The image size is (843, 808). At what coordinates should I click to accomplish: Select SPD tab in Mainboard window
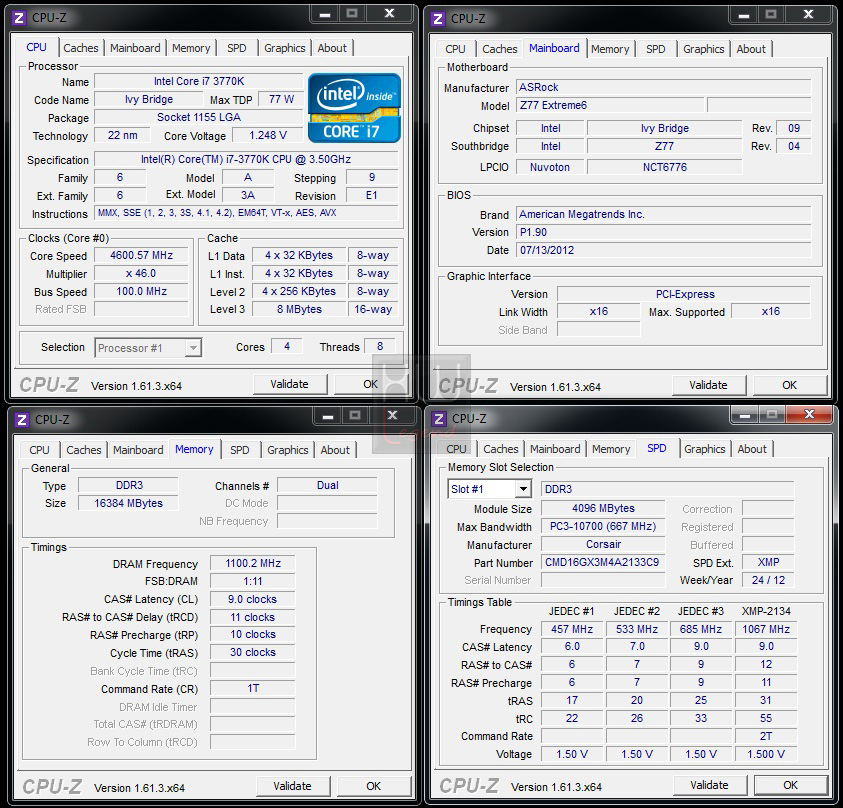(x=655, y=49)
